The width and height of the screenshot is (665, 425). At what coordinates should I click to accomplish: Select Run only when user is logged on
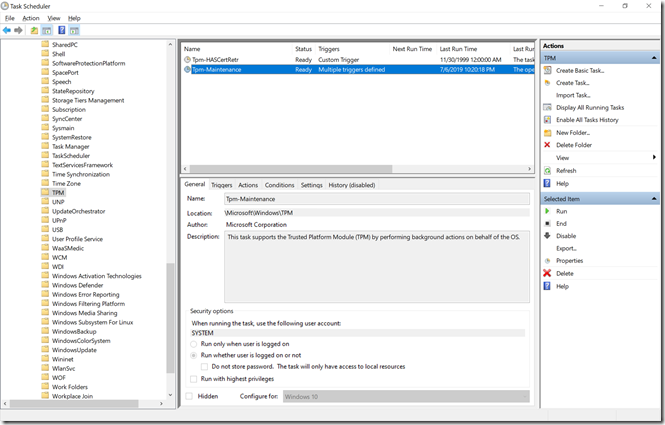tap(193, 343)
